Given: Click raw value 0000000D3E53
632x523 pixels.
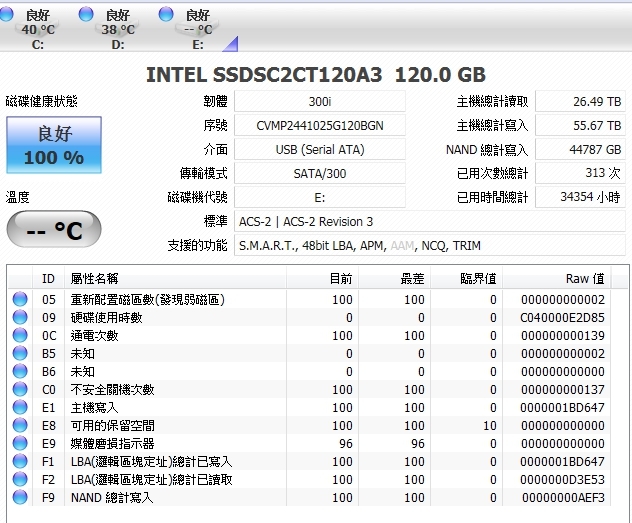Looking at the screenshot, I should click(562, 479).
